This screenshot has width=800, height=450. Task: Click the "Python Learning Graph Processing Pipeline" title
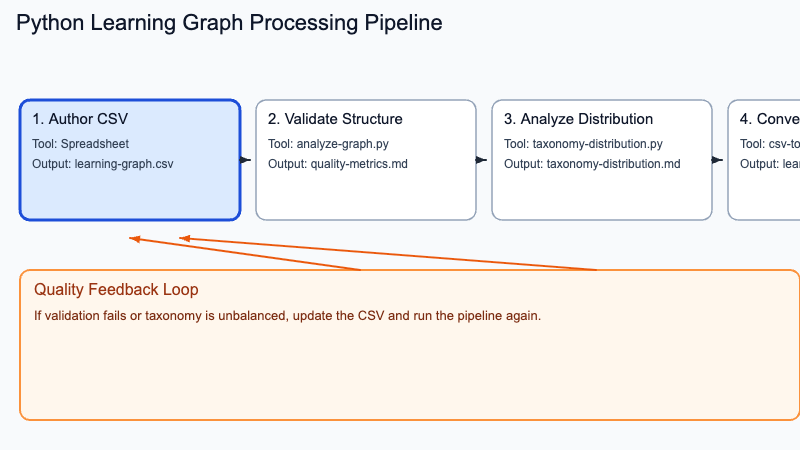(229, 23)
